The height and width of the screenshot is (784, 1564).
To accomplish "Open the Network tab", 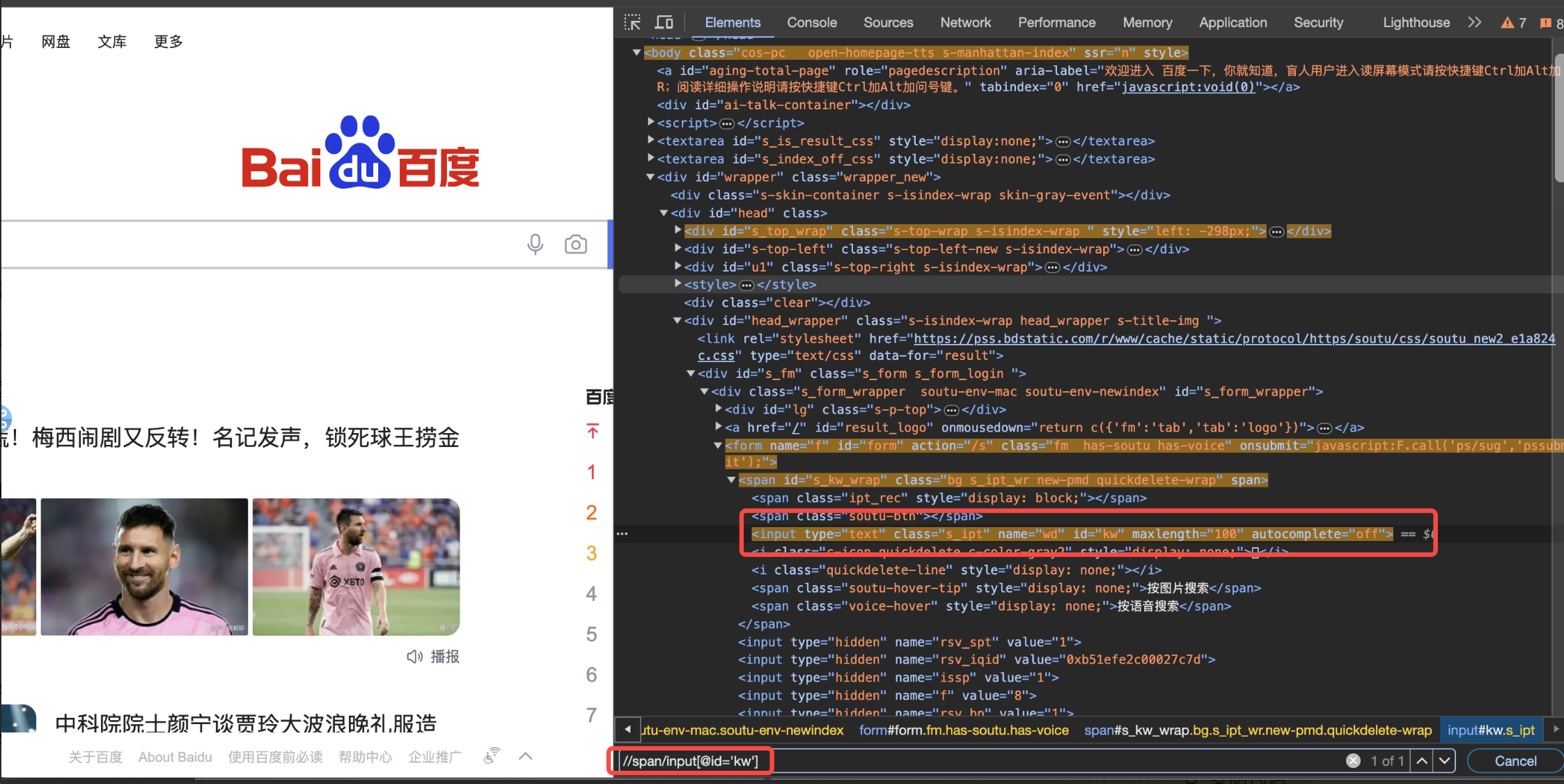I will click(x=965, y=22).
